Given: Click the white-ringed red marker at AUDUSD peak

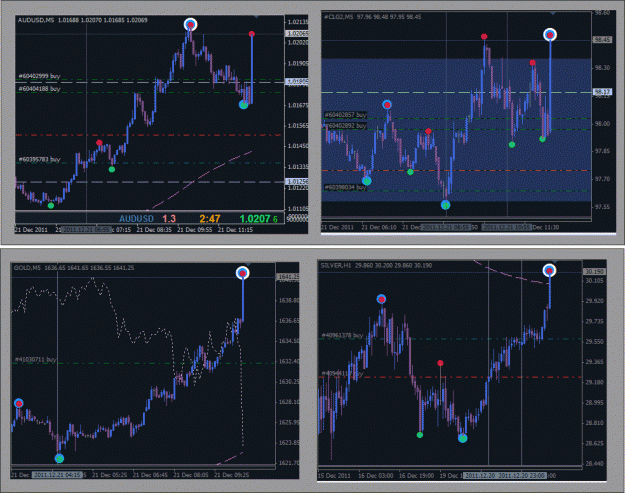Looking at the screenshot, I should [x=191, y=25].
